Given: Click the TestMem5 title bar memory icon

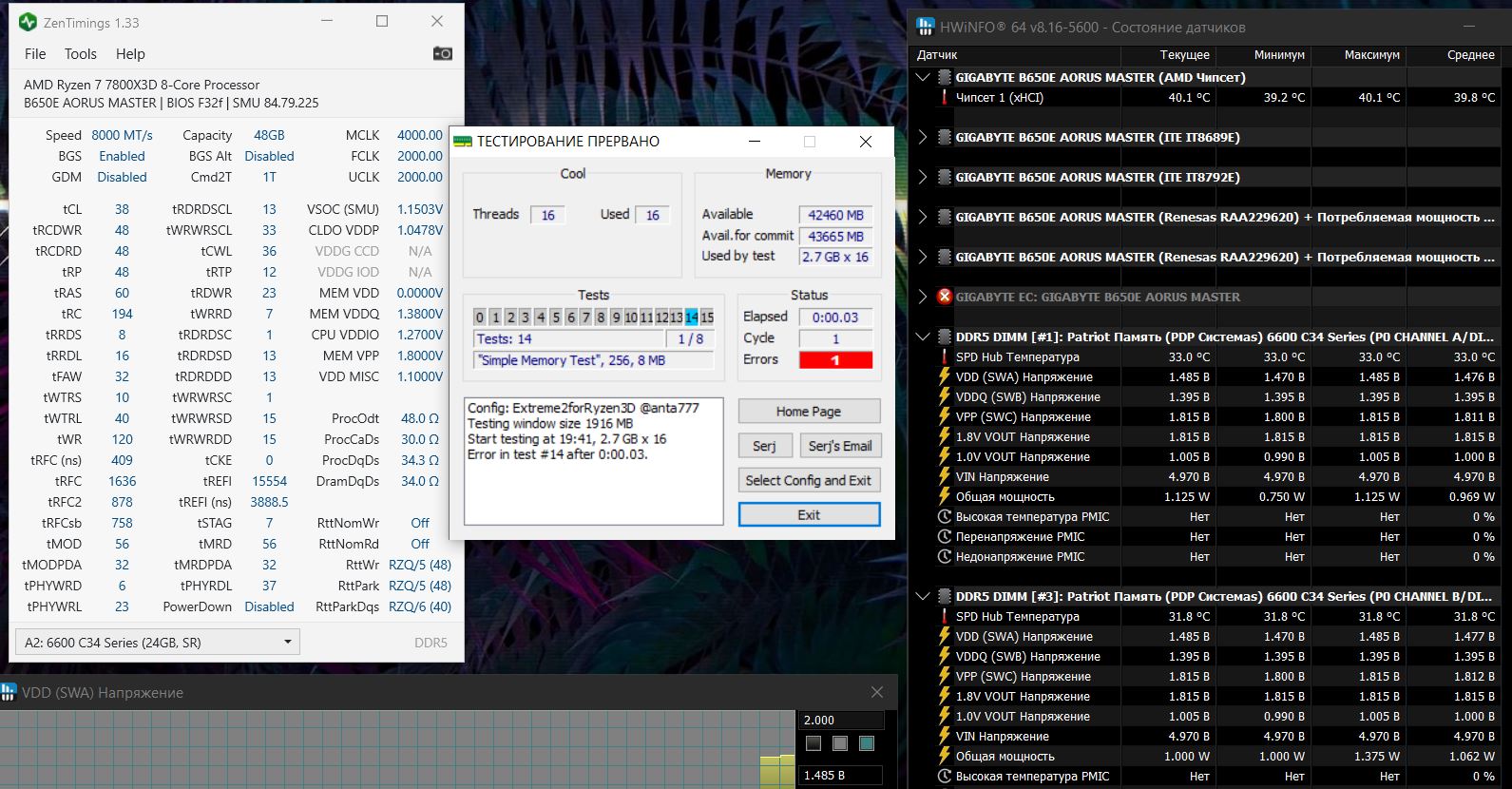Looking at the screenshot, I should 463,142.
